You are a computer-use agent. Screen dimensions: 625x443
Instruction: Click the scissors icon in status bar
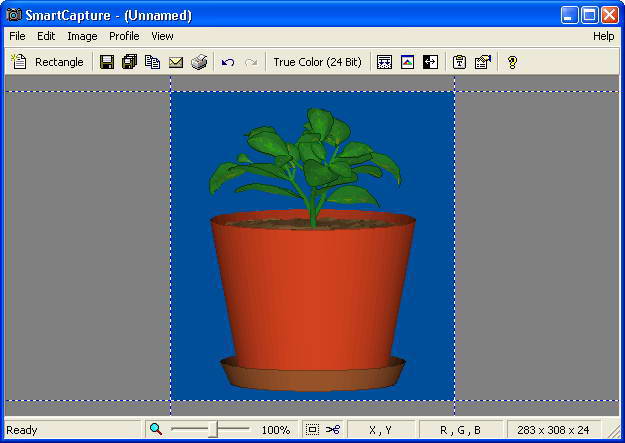coord(333,430)
